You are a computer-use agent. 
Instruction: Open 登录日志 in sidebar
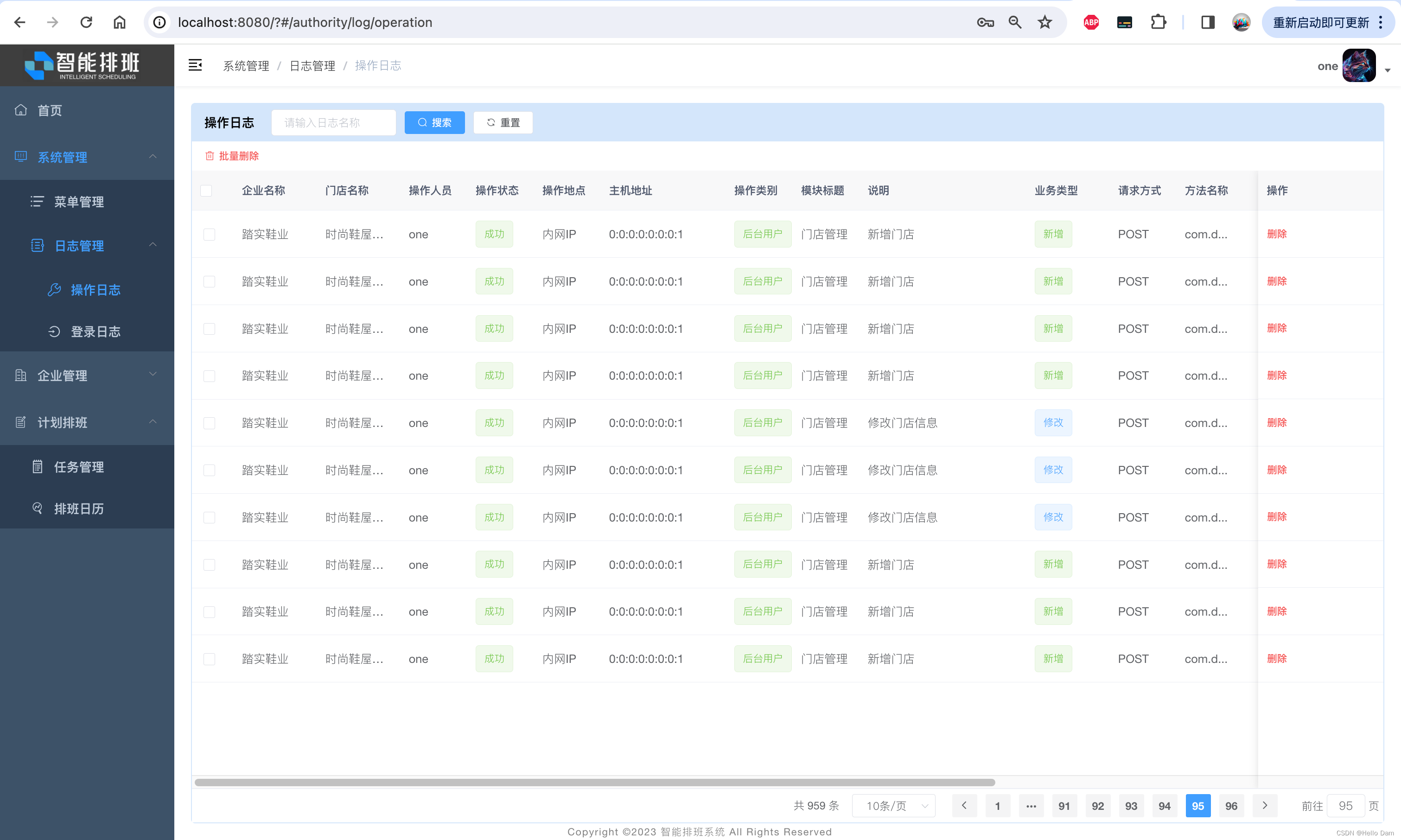(95, 332)
